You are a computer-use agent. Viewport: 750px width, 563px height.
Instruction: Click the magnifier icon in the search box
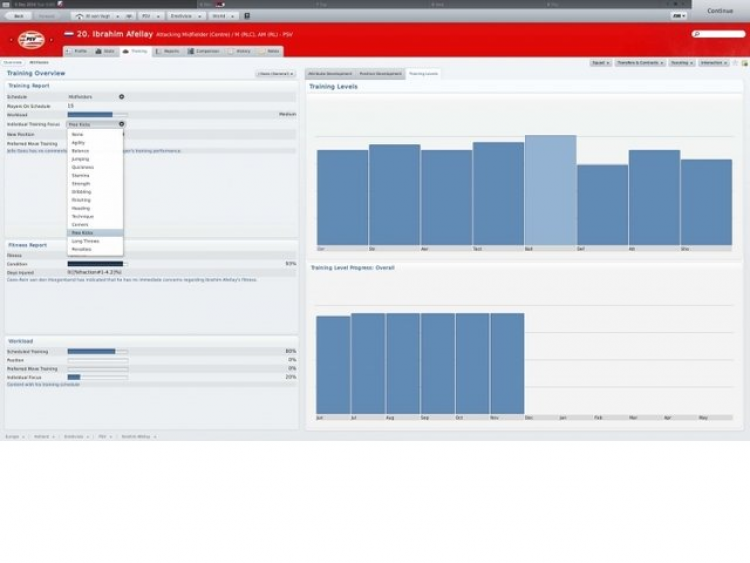(697, 34)
